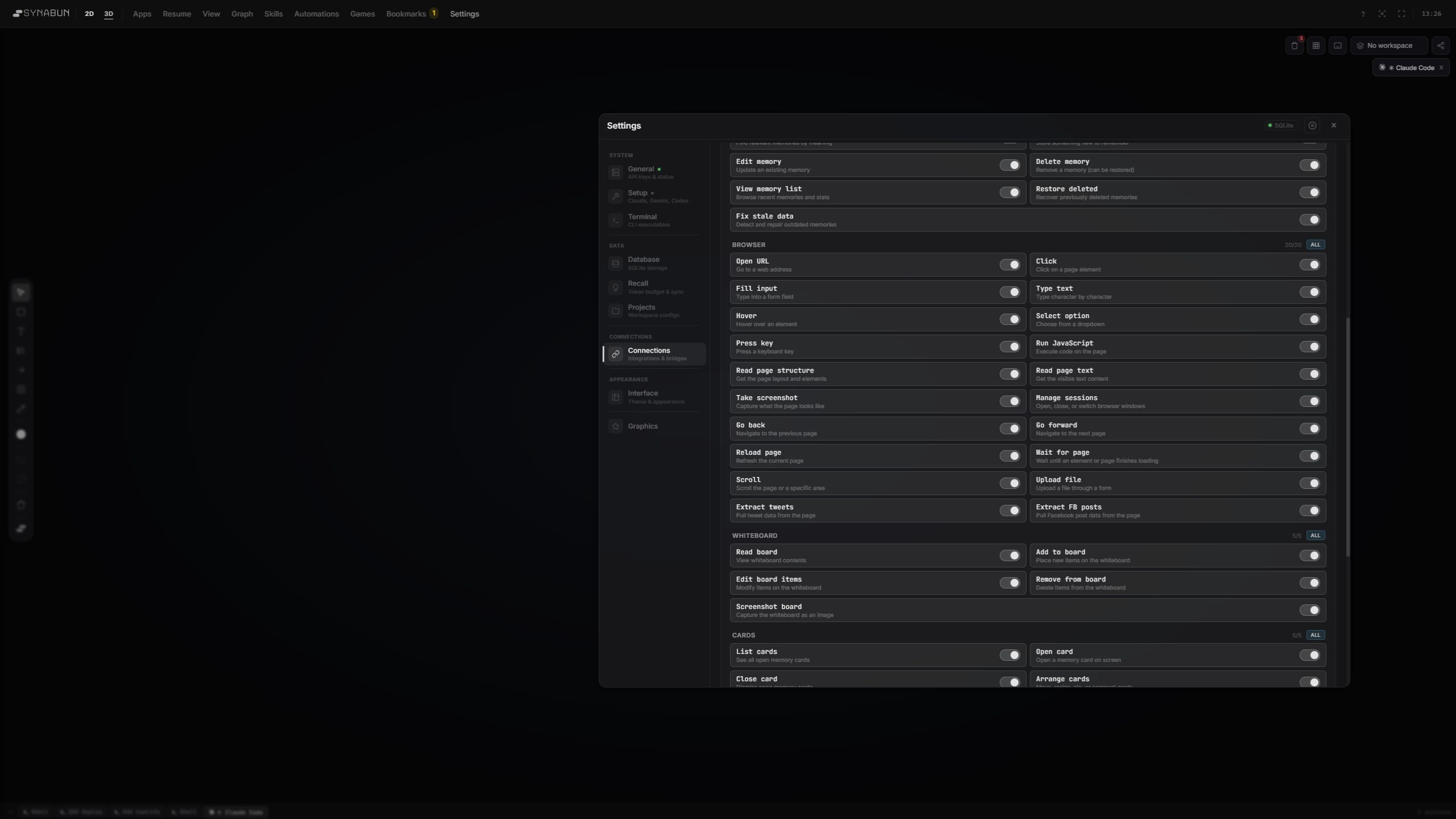Click the share icon at top right
Image resolution: width=1456 pixels, height=819 pixels.
1440,46
